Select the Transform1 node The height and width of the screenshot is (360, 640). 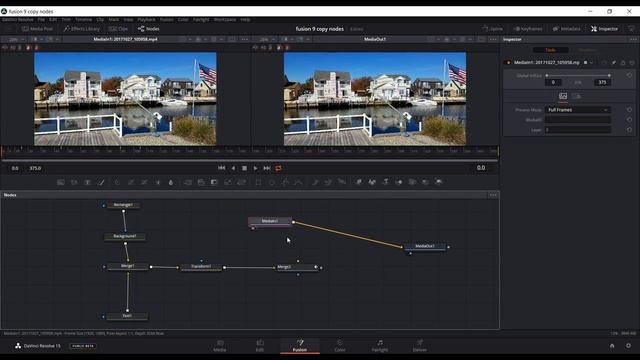tap(201, 267)
